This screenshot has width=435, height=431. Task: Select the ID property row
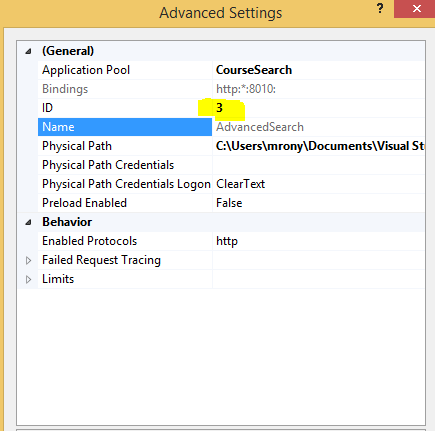click(231, 108)
